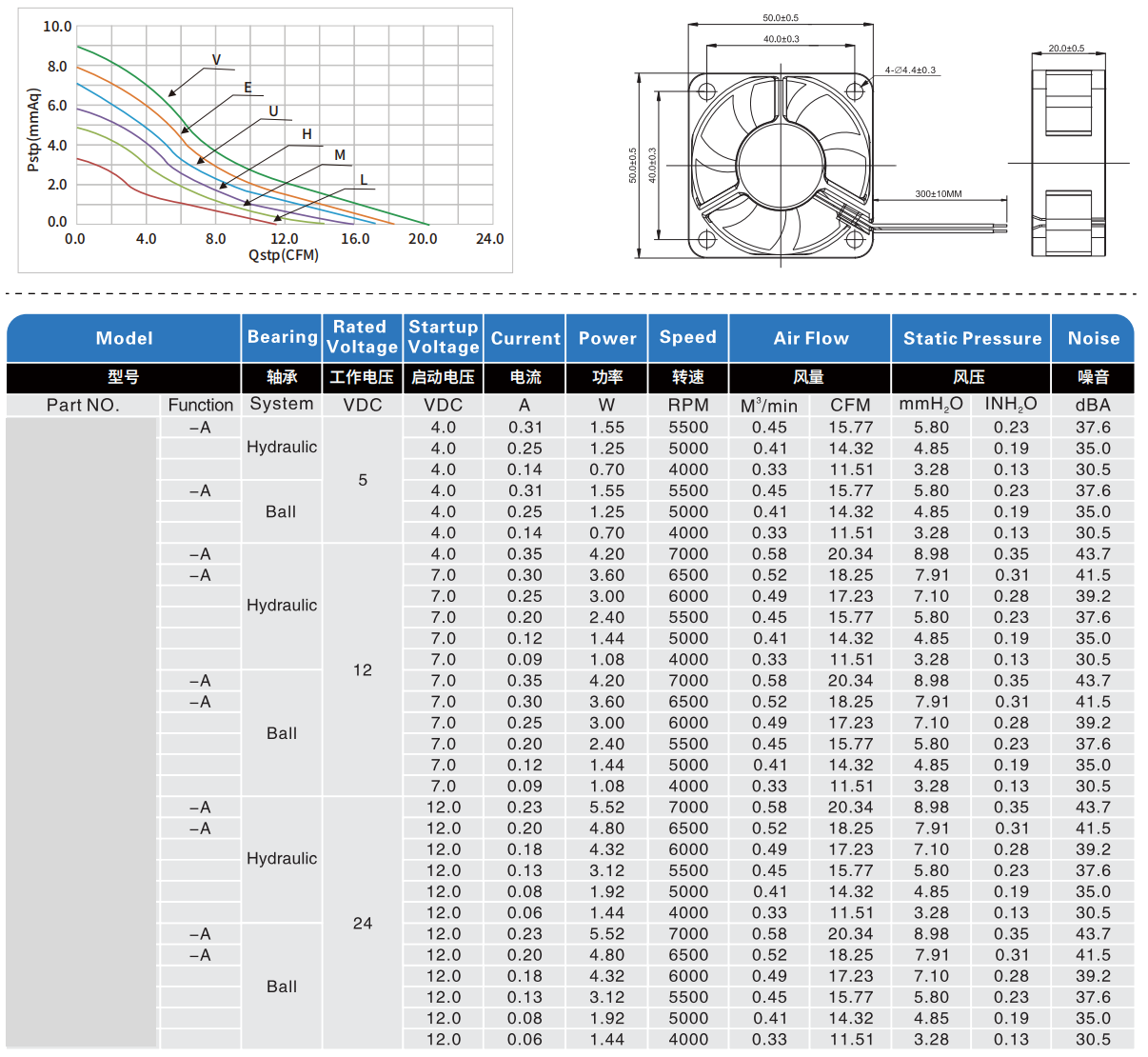Click the '20.0±0.5' thickness dimension label

(x=1066, y=48)
